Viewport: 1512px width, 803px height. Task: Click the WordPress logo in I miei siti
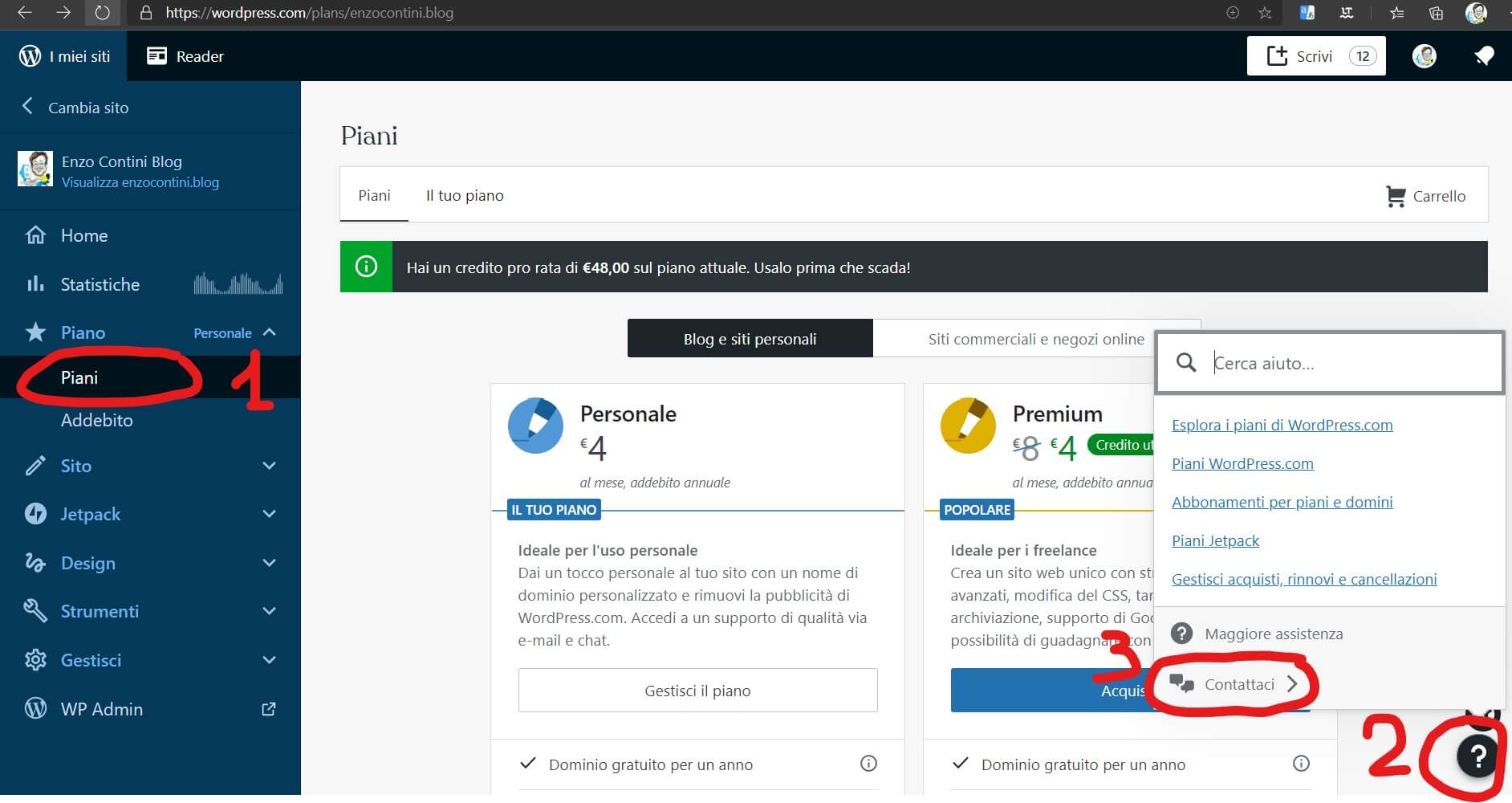coord(30,56)
